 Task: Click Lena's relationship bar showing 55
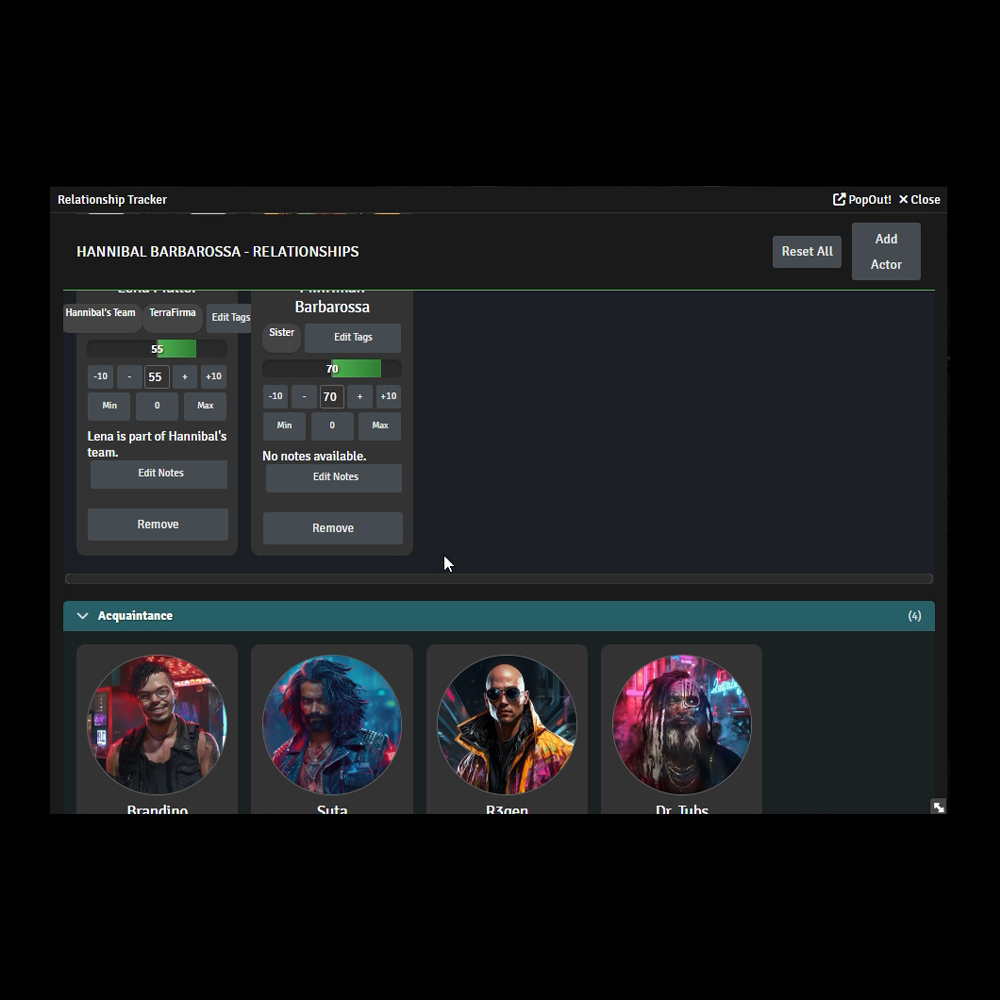pos(157,349)
